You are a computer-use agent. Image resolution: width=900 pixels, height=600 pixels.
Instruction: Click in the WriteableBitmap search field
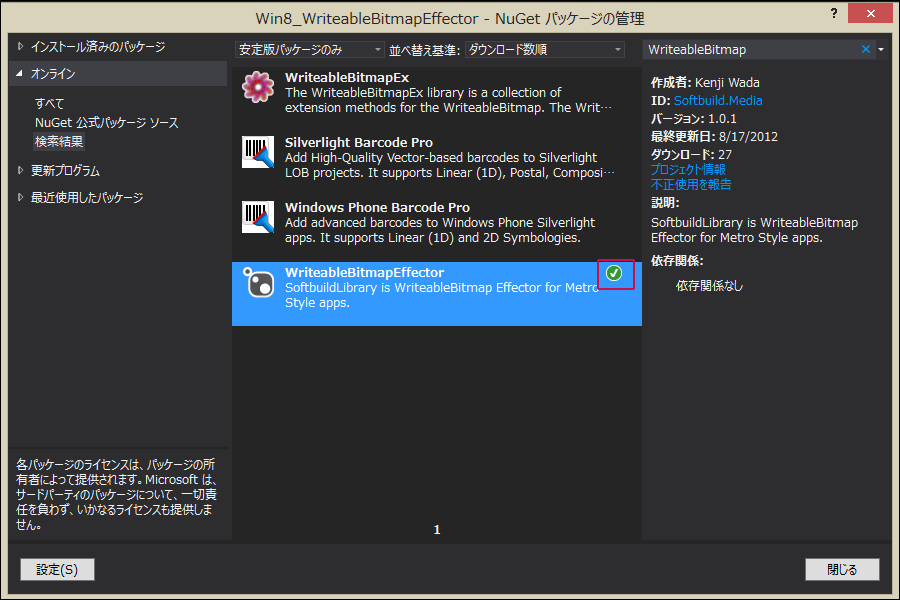pyautogui.click(x=751, y=50)
